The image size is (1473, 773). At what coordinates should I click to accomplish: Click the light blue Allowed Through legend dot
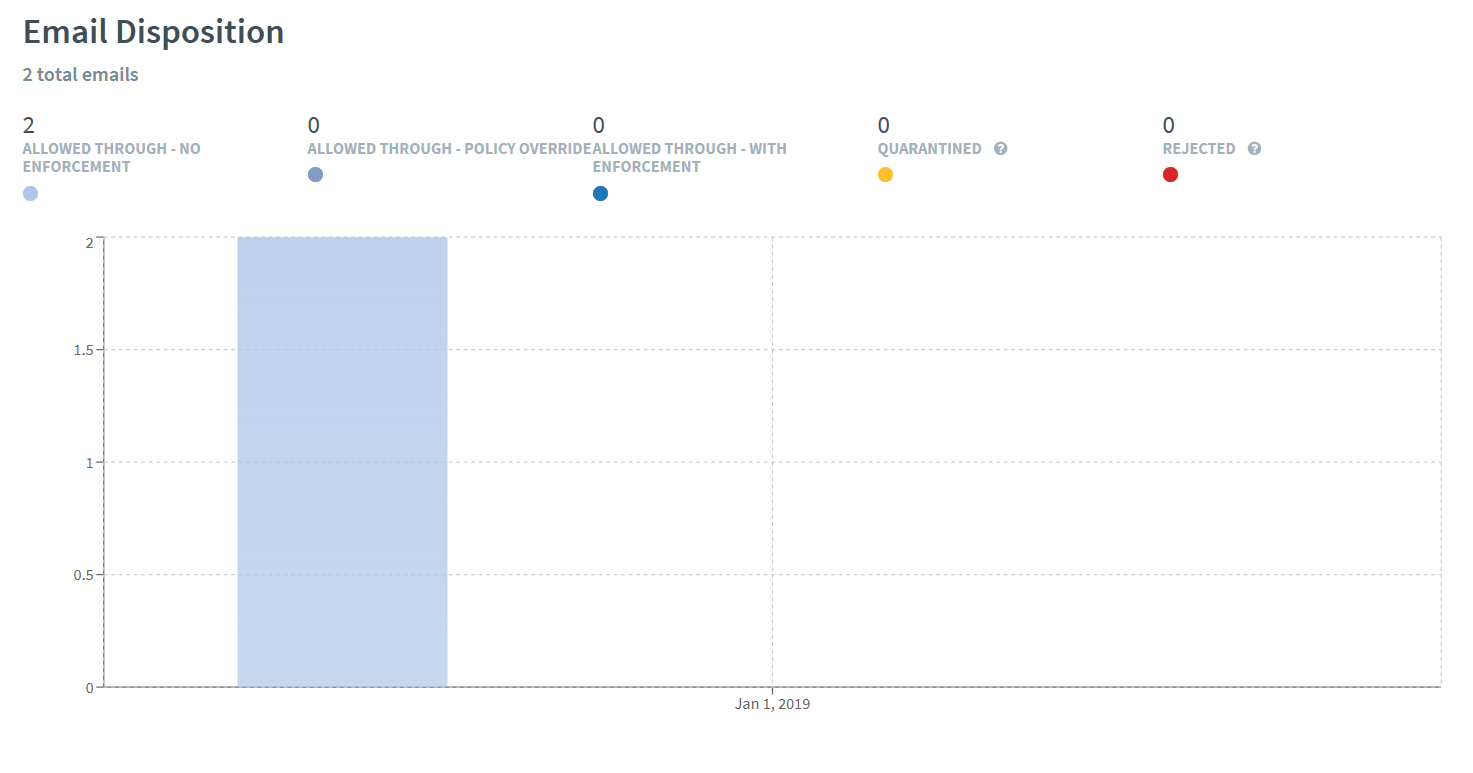click(29, 193)
